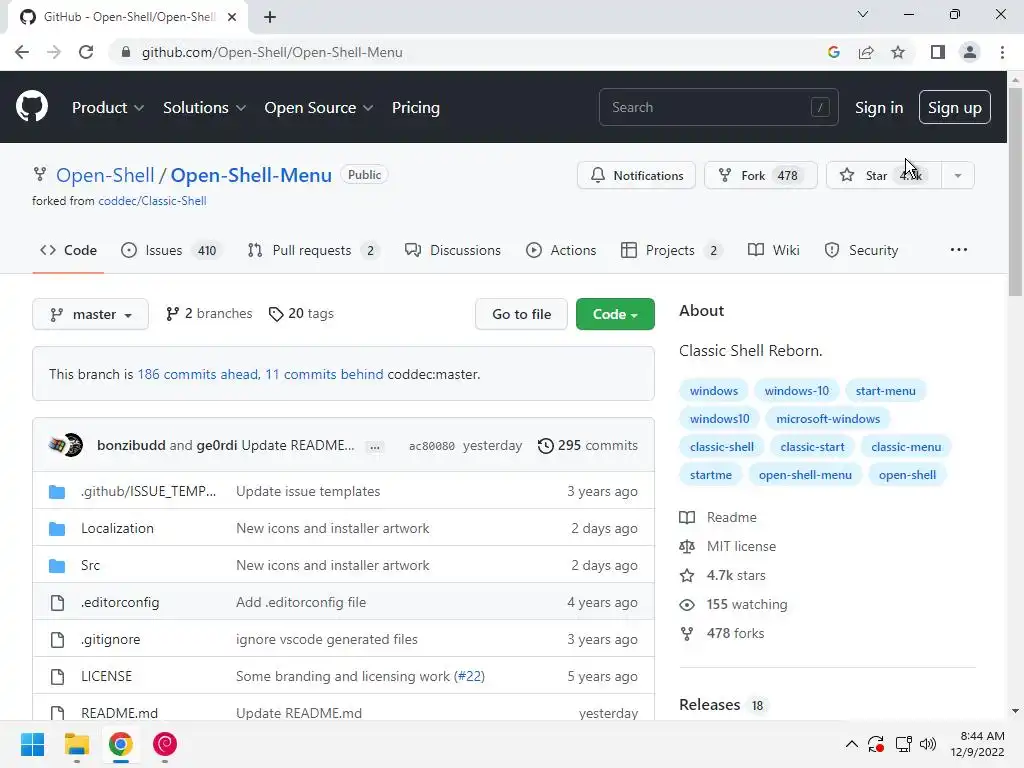Open the Wiki tab
Image resolution: width=1024 pixels, height=768 pixels.
pos(773,250)
